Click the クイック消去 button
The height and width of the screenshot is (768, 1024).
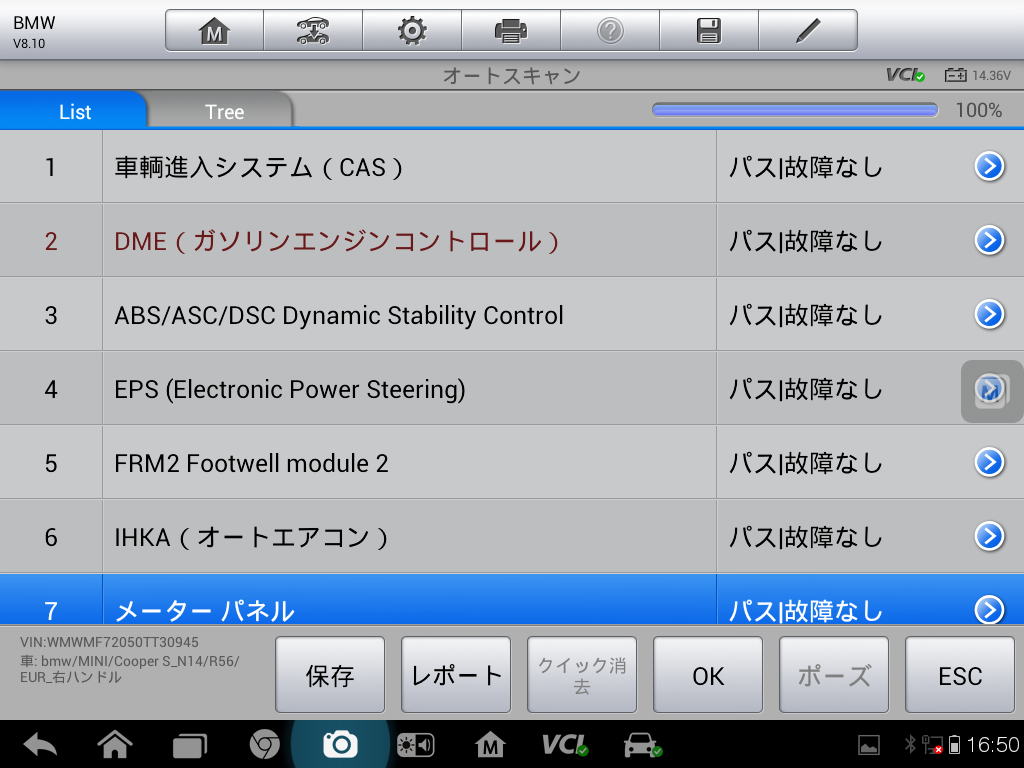click(582, 675)
